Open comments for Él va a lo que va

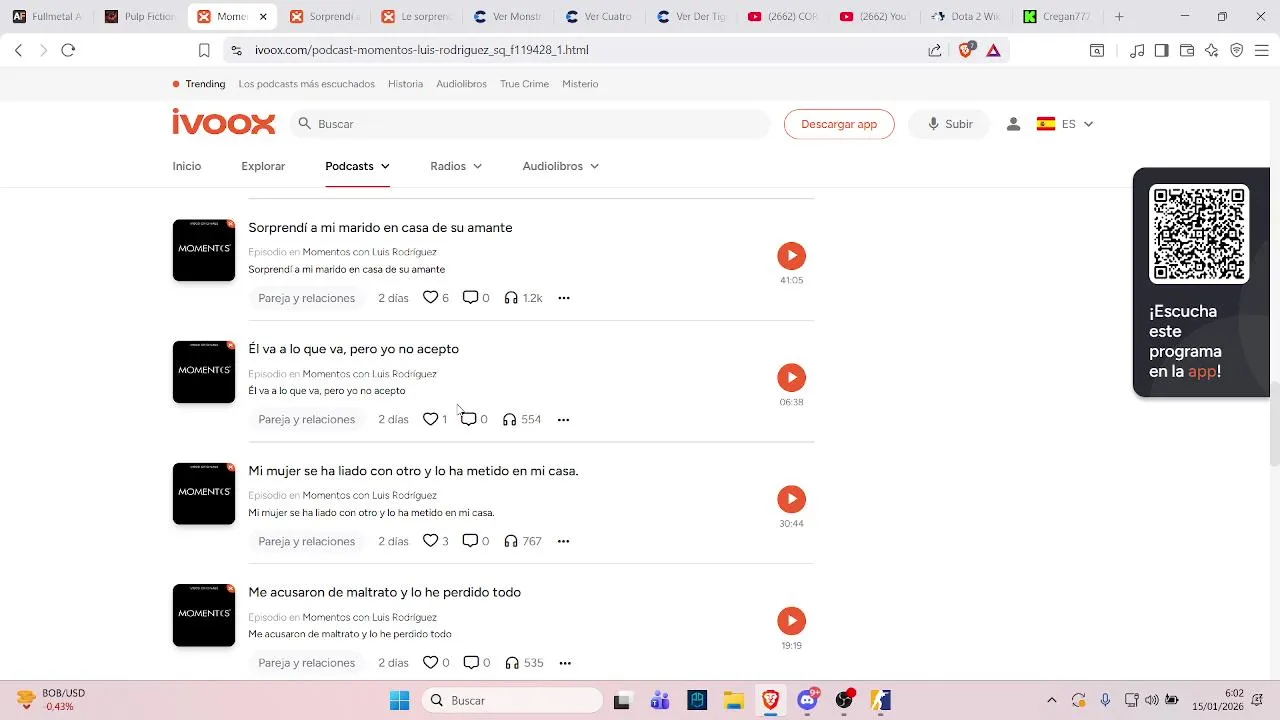pyautogui.click(x=468, y=420)
